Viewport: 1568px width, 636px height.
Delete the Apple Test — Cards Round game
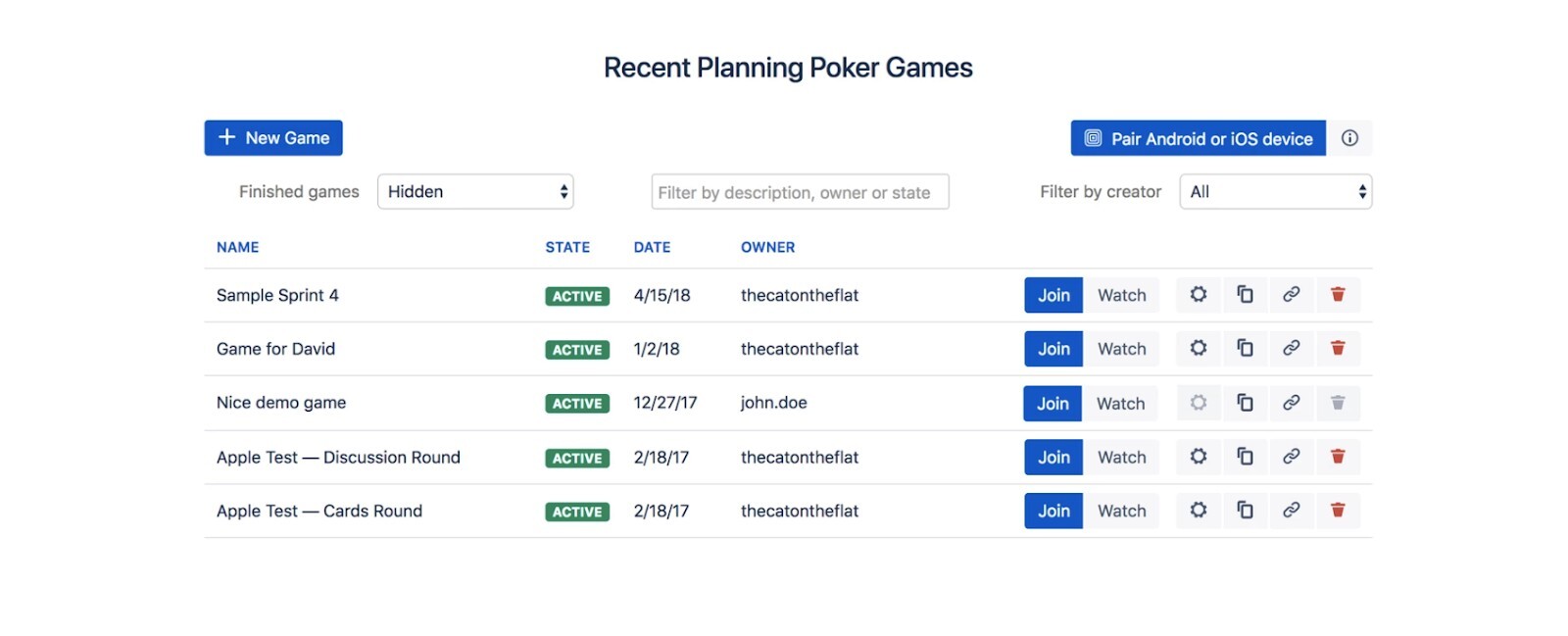1339,511
